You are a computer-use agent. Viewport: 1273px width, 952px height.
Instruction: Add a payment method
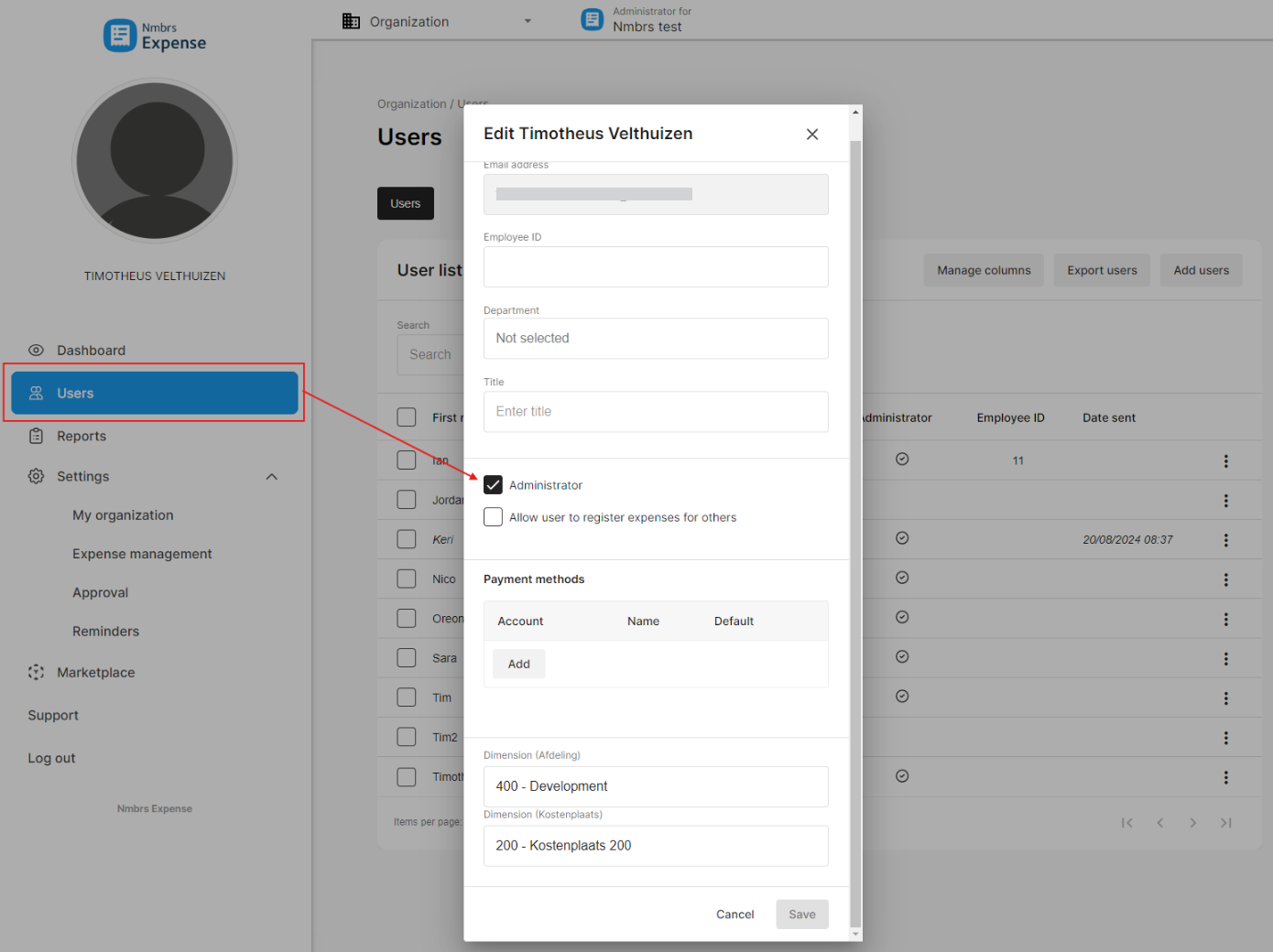tap(519, 664)
